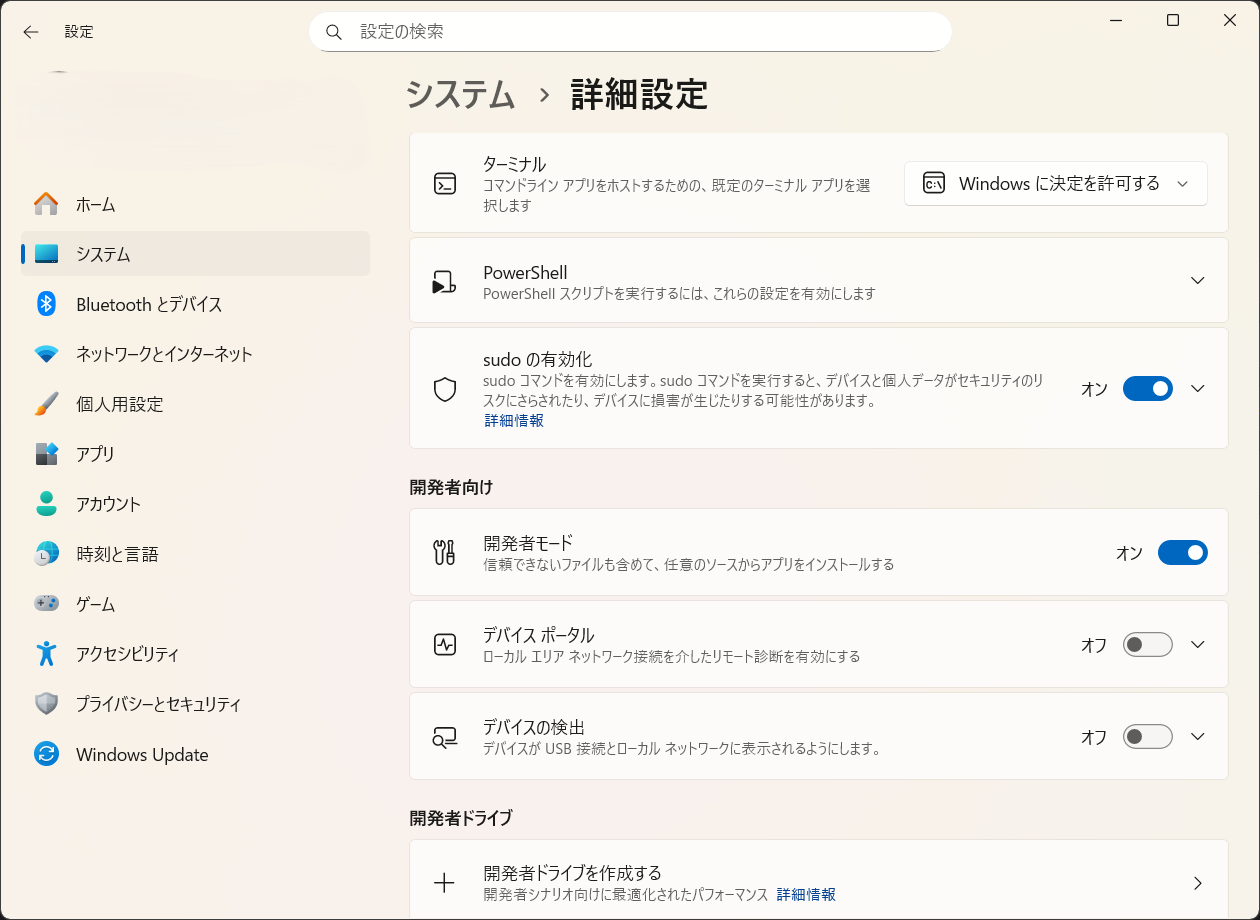The image size is (1260, 920).
Task: Click the Privacy shield icon in sidebar
Action: pyautogui.click(x=46, y=704)
